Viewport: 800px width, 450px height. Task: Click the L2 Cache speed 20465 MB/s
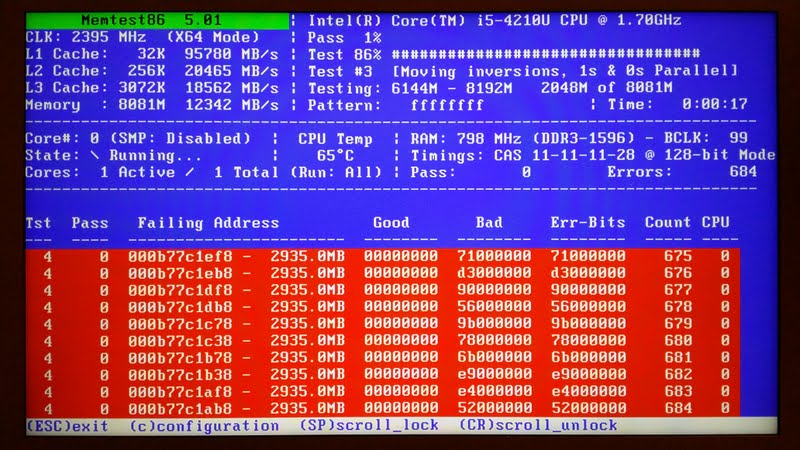click(x=232, y=71)
